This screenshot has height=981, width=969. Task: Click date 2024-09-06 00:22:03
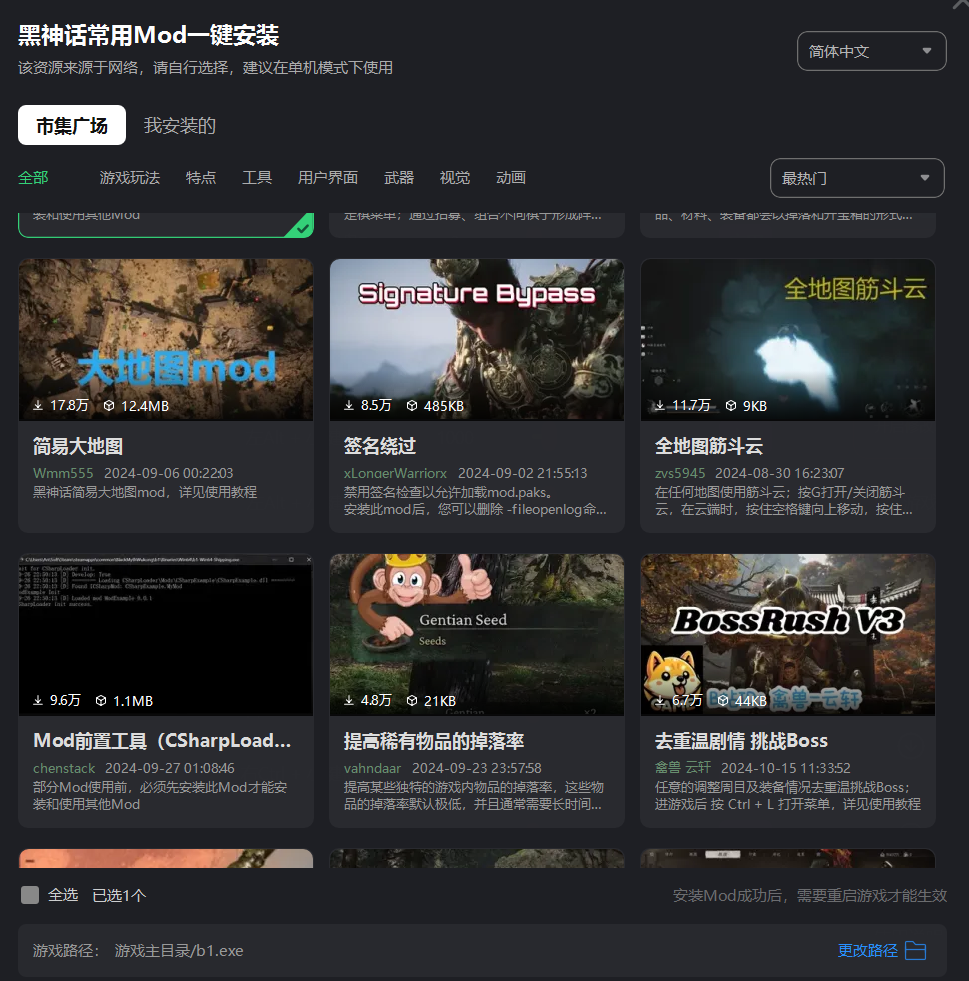pos(168,473)
